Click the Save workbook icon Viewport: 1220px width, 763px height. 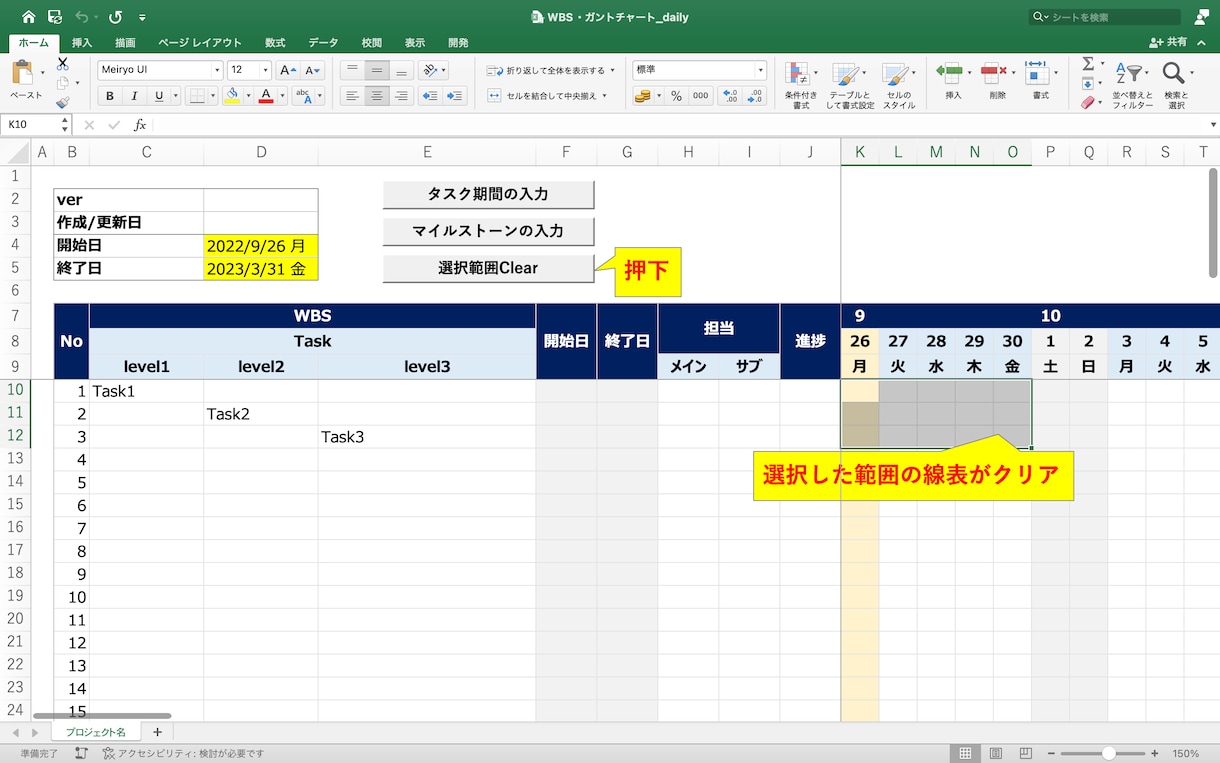[55, 17]
